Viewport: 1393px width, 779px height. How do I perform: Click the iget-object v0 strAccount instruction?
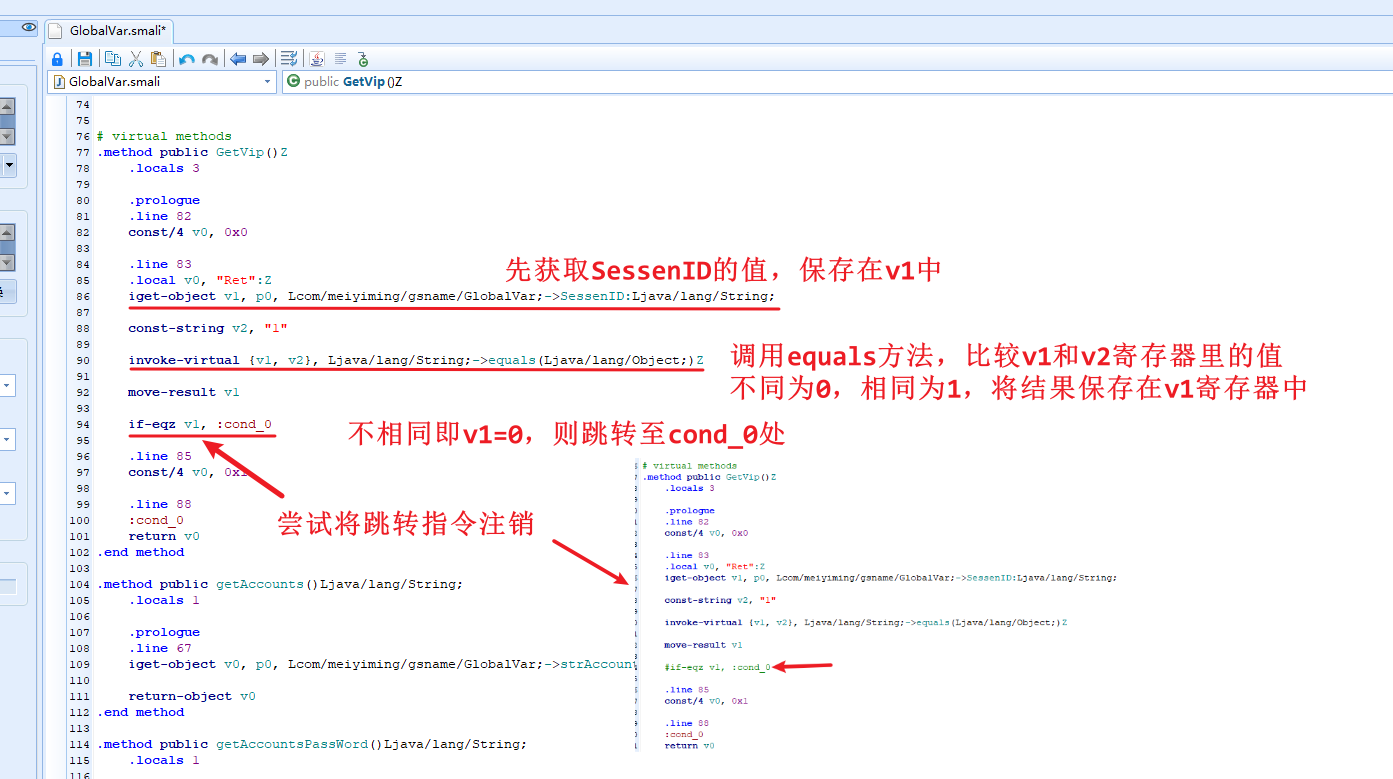[x=381, y=664]
